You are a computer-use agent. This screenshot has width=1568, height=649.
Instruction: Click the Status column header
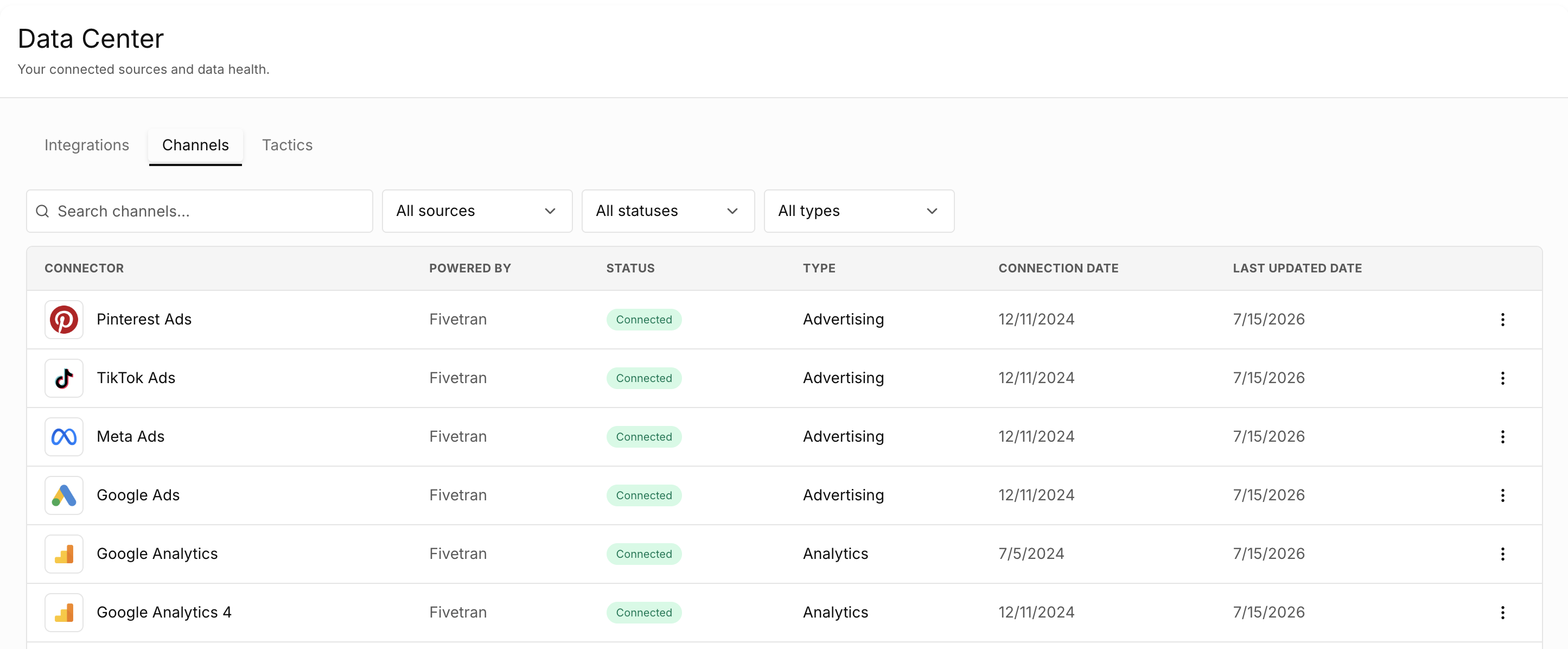(x=630, y=269)
